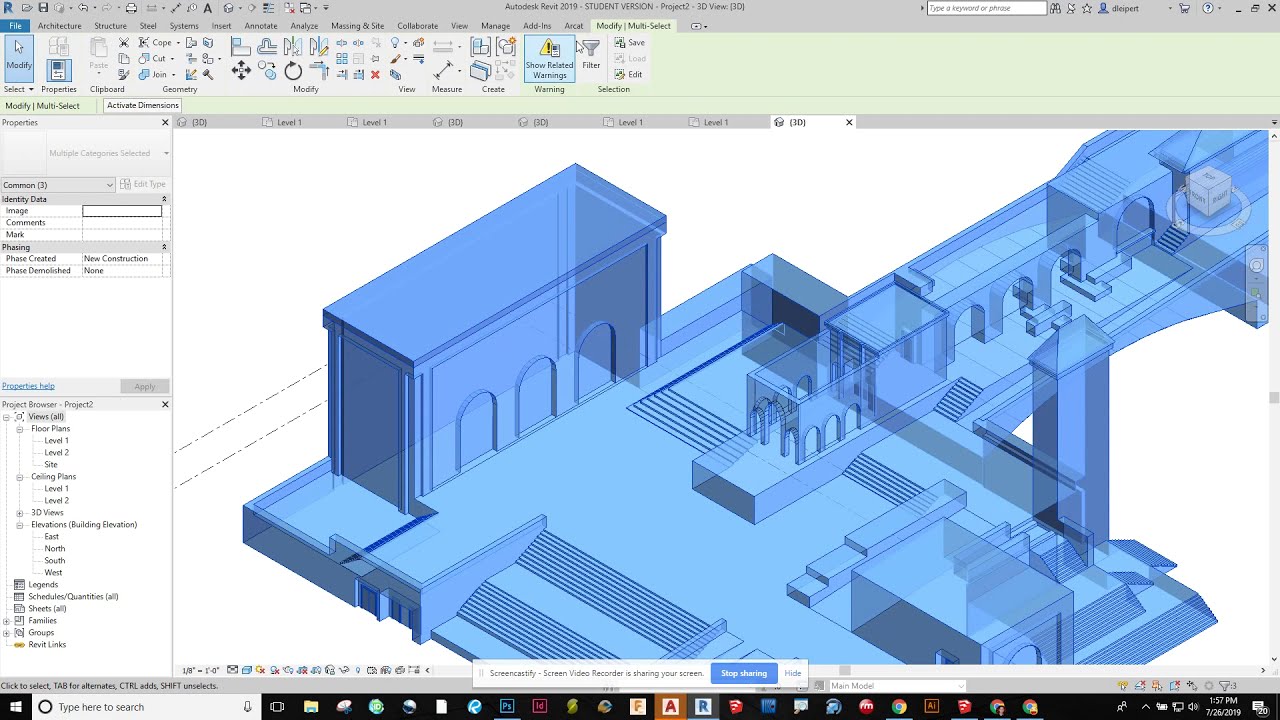This screenshot has height=720, width=1280.
Task: Click Save selection
Action: [629, 43]
